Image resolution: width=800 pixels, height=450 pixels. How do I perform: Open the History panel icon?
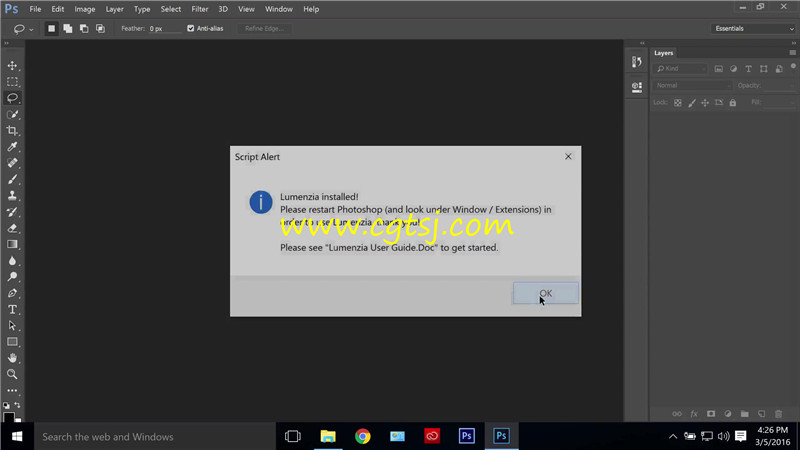click(x=636, y=62)
